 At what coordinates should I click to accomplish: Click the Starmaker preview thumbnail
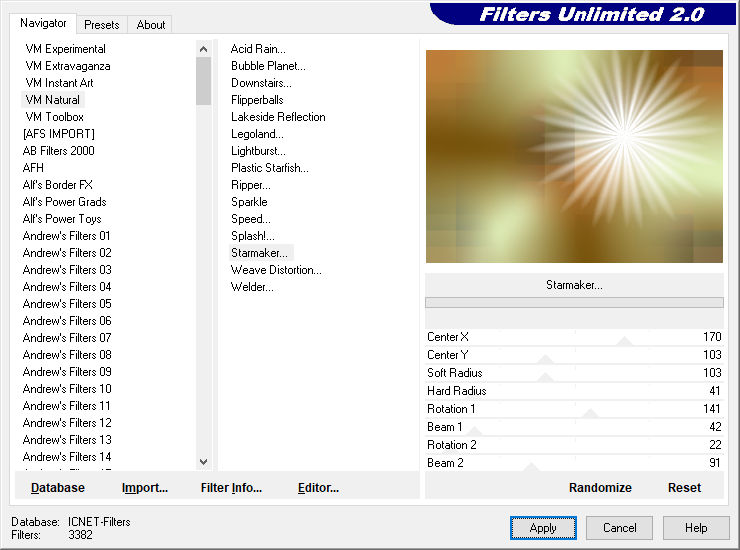574,156
